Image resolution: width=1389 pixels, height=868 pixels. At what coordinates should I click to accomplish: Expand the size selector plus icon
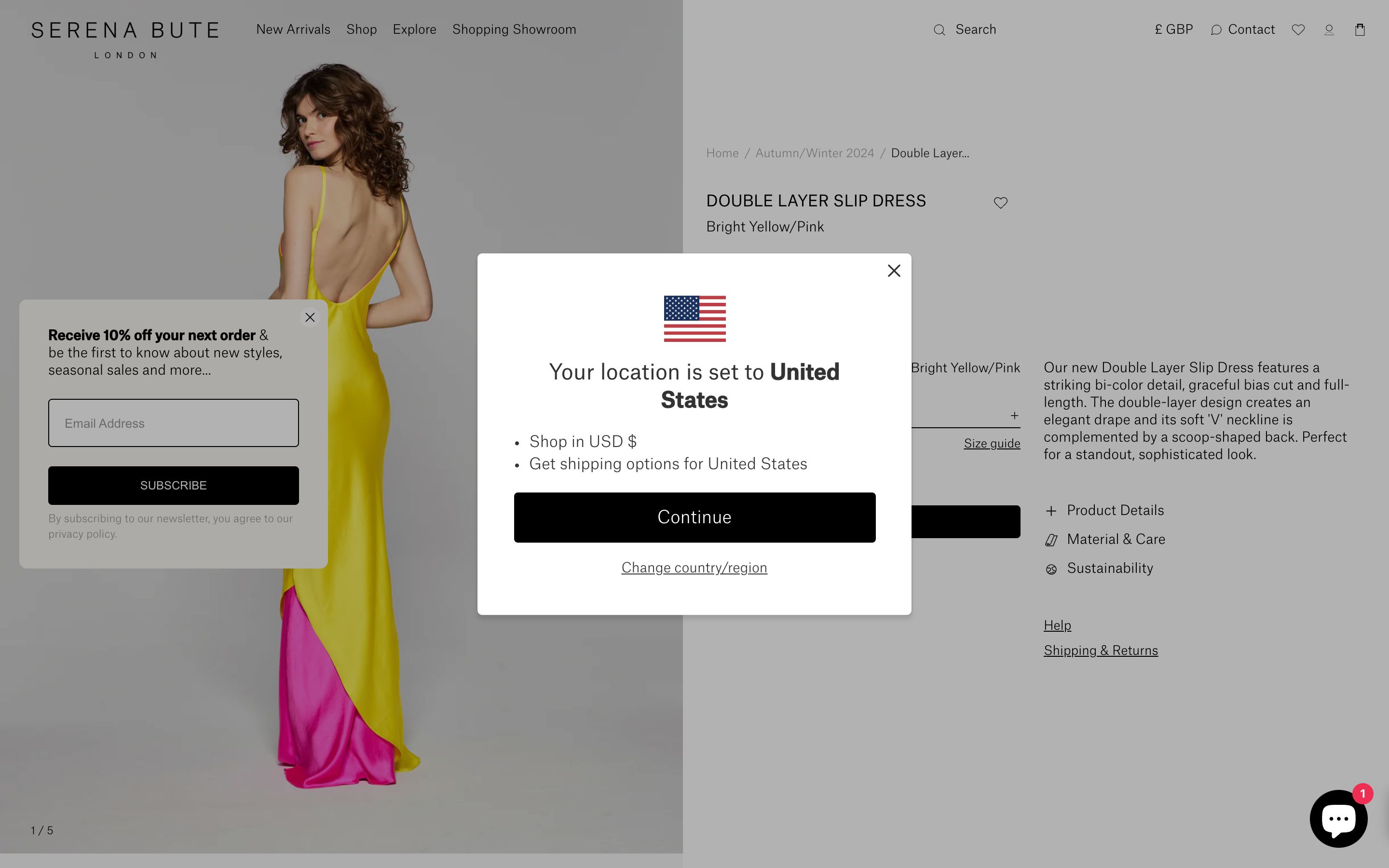point(1014,415)
